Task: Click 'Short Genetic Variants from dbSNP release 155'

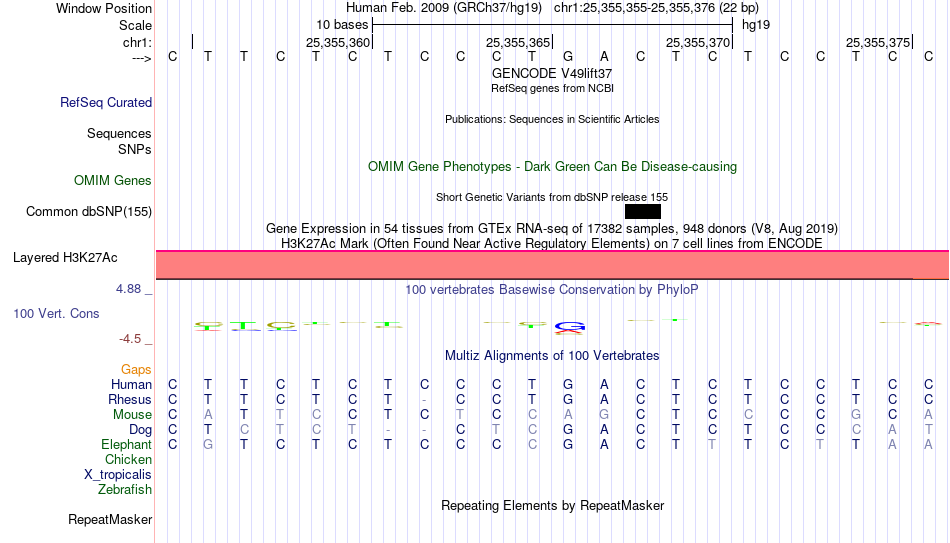Action: 552,198
